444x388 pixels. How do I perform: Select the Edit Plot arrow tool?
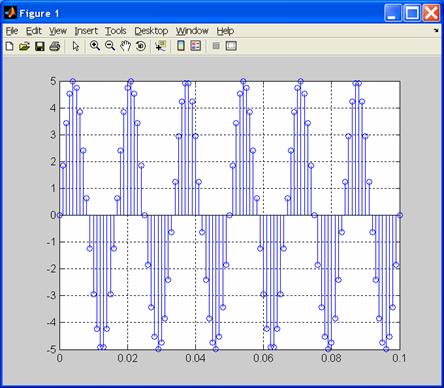[76, 46]
